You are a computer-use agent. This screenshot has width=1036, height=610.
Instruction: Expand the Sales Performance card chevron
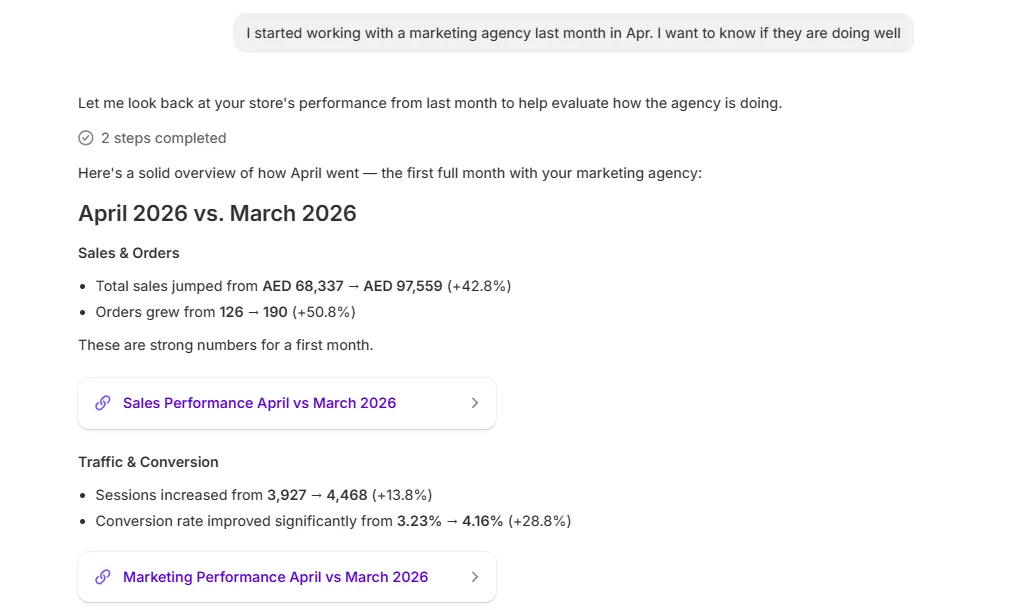474,403
